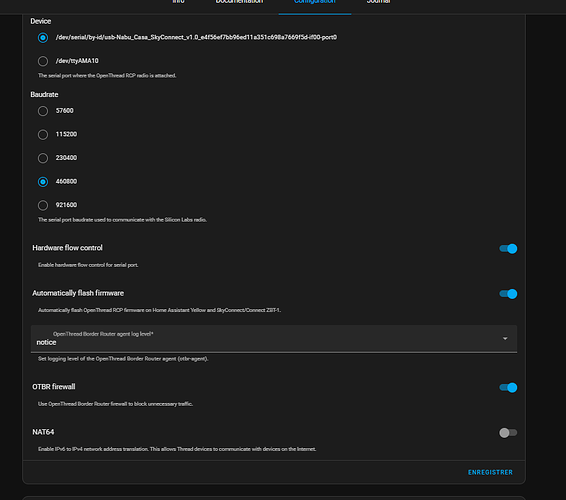The width and height of the screenshot is (566, 500).
Task: Open the agent log level dropdown arrow
Action: (x=505, y=339)
